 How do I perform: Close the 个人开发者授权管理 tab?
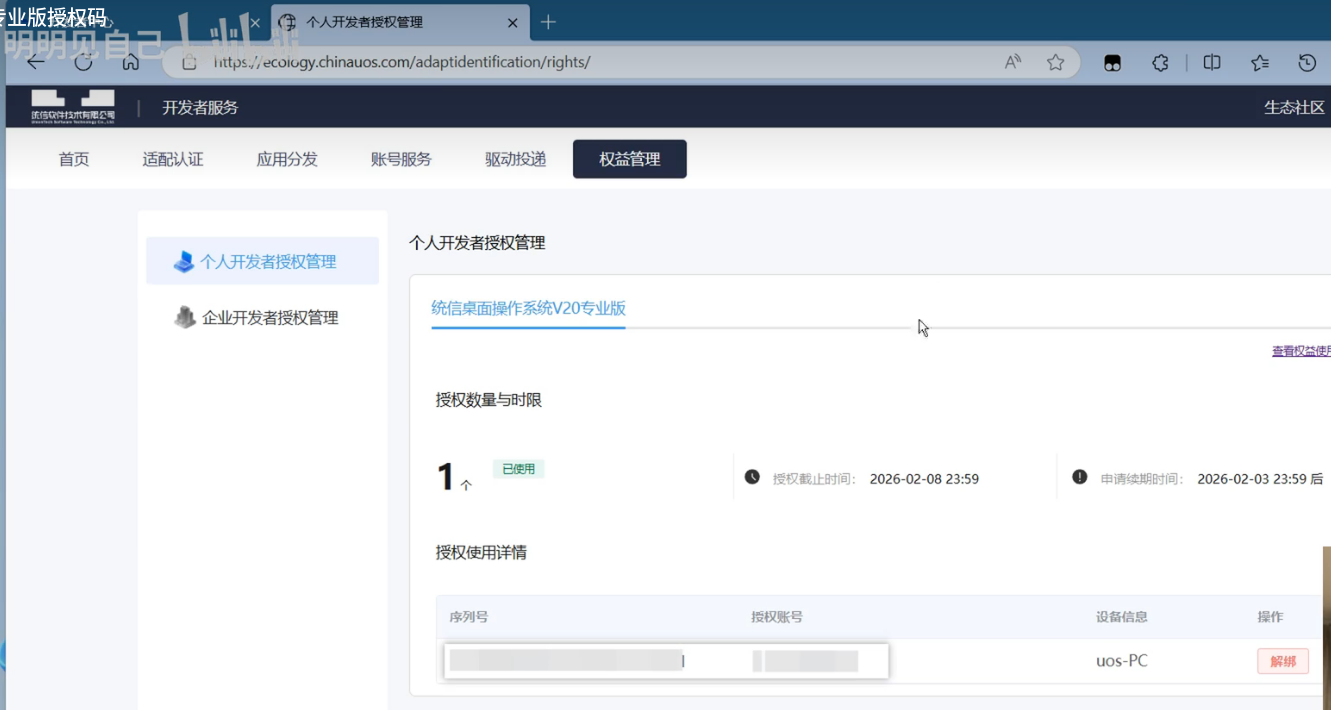point(513,22)
